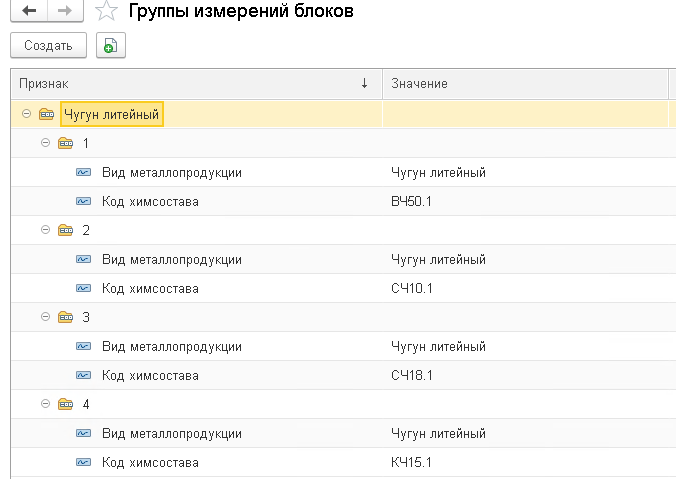Click the back navigation arrow
Image resolution: width=676 pixels, height=479 pixels.
tap(28, 12)
